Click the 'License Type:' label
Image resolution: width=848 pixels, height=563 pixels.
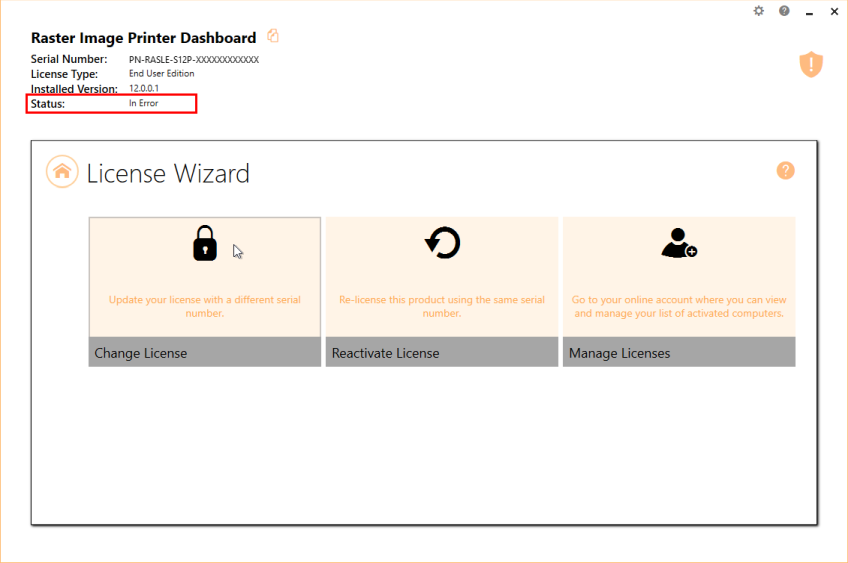click(64, 74)
